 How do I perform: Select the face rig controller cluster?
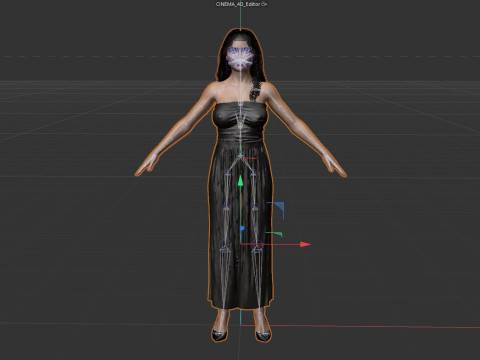tap(240, 58)
